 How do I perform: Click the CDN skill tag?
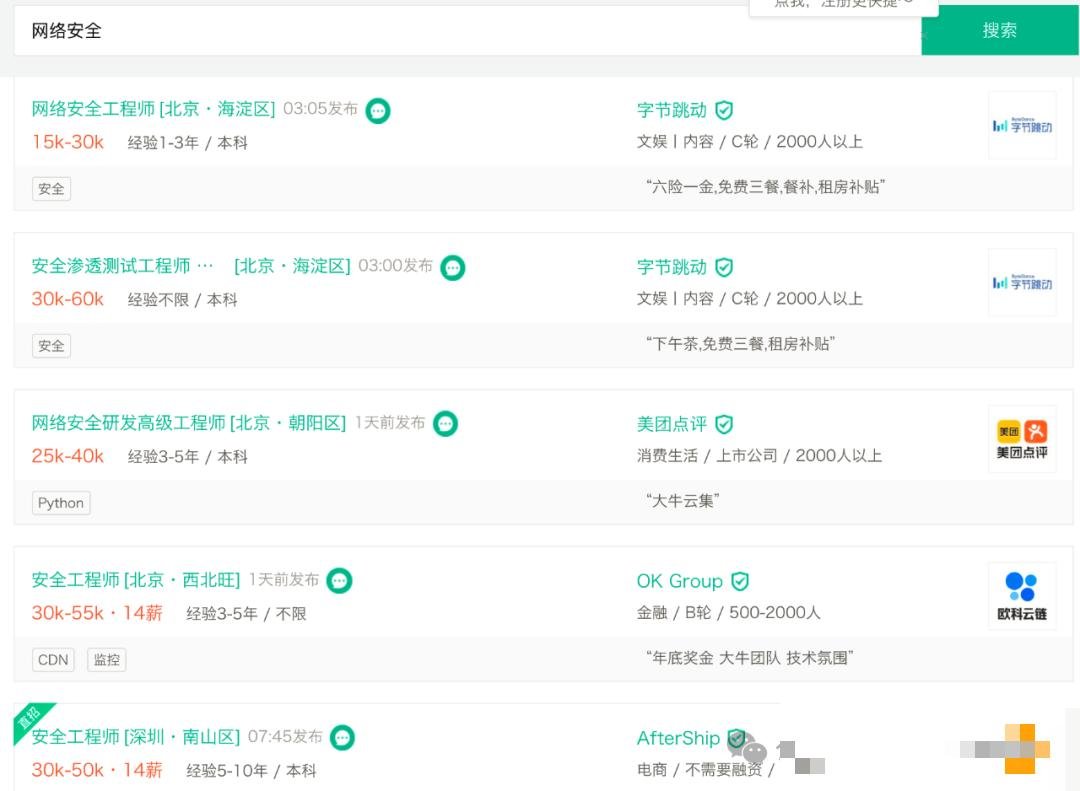(53, 660)
